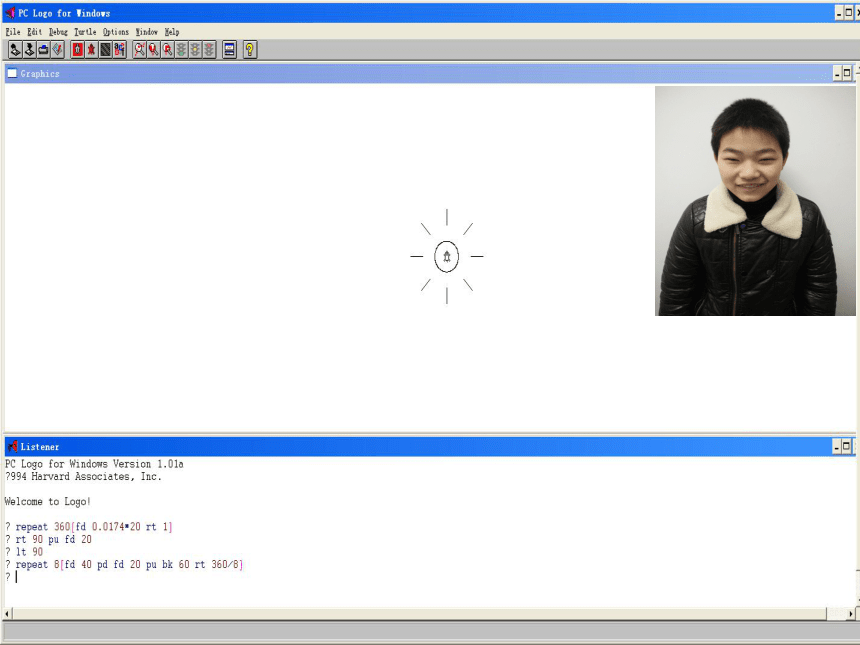Click the 'lt 90' command line
Screen dimensions: 860x645
click(x=24, y=552)
